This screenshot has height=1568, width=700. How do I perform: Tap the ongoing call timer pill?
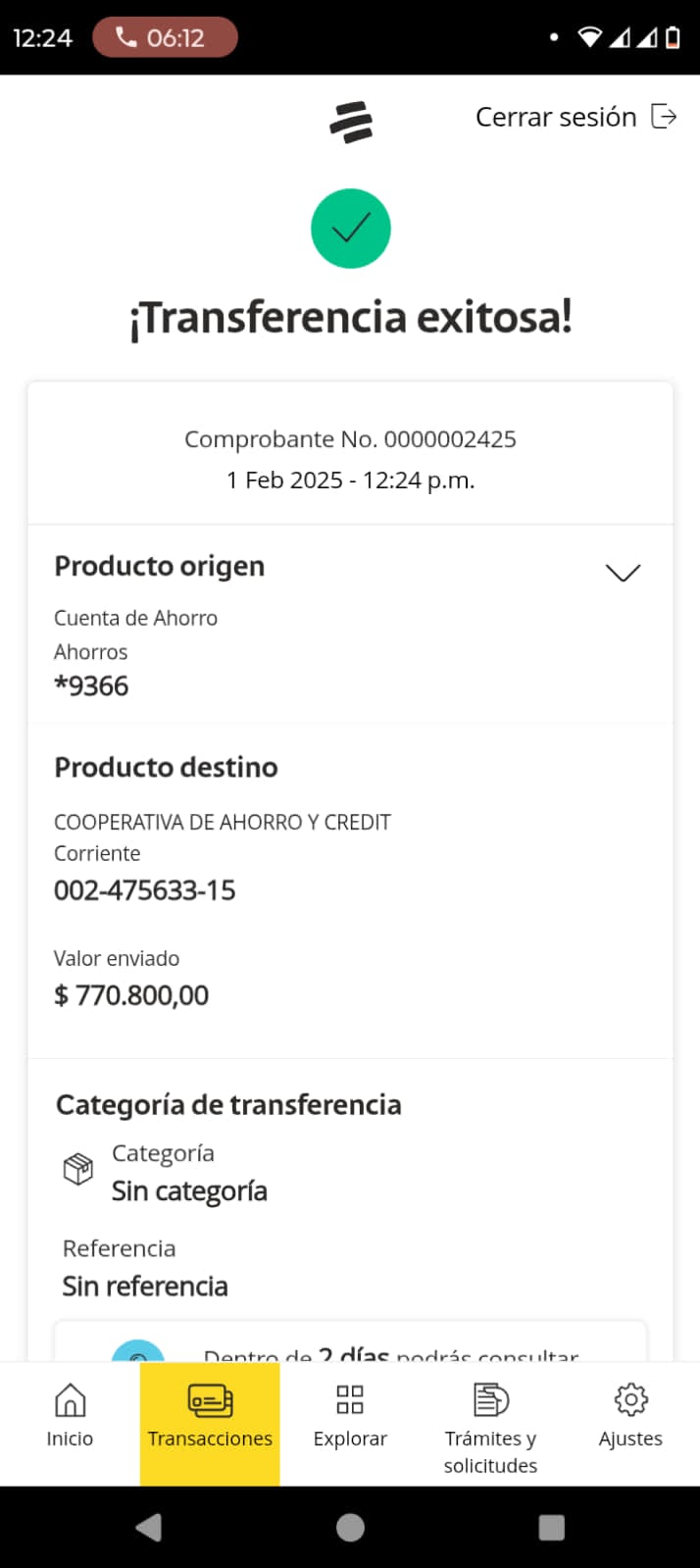[165, 38]
